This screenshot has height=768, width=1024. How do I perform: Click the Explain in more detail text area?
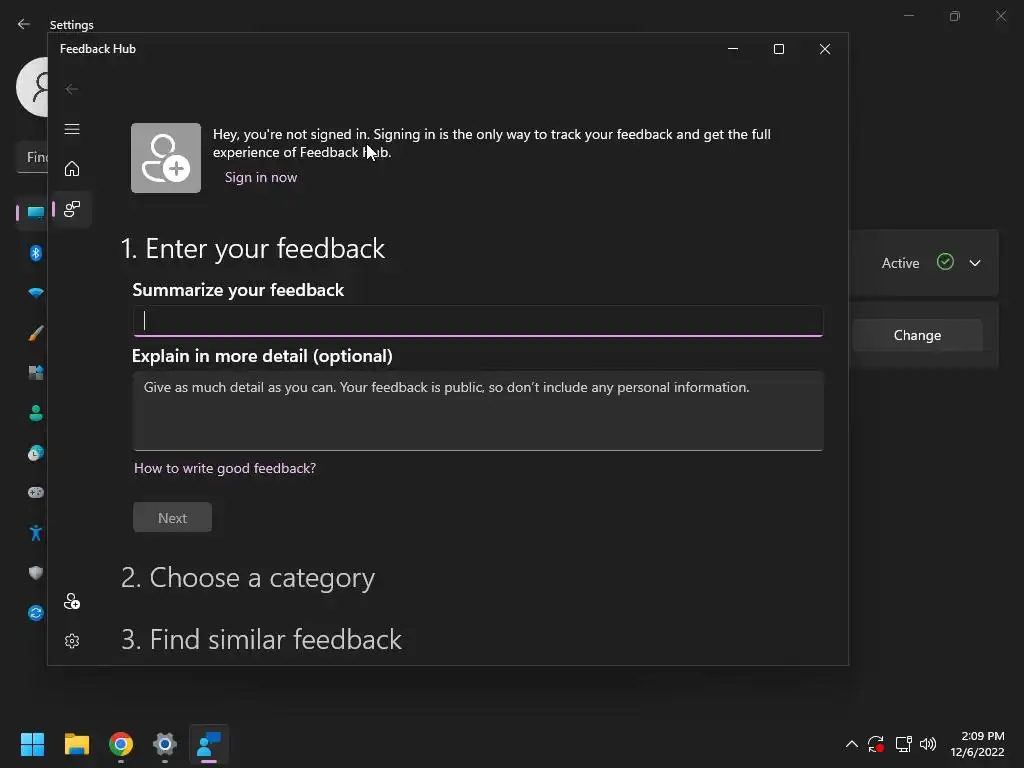click(x=478, y=411)
